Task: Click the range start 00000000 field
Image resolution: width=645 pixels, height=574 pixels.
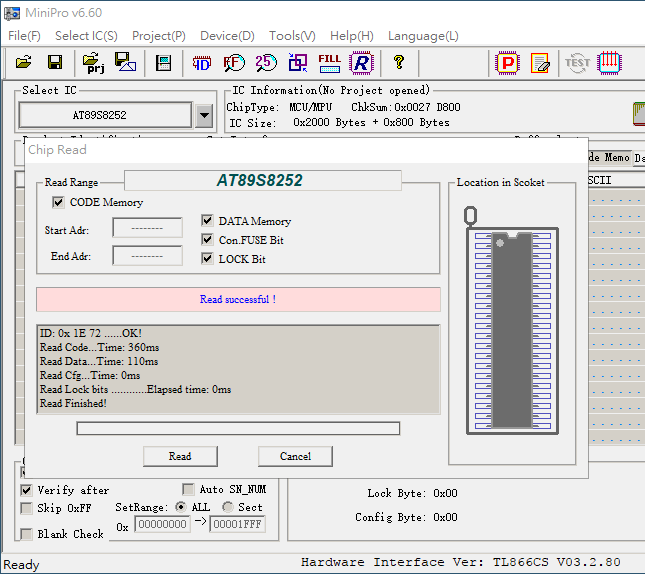Action: [162, 524]
